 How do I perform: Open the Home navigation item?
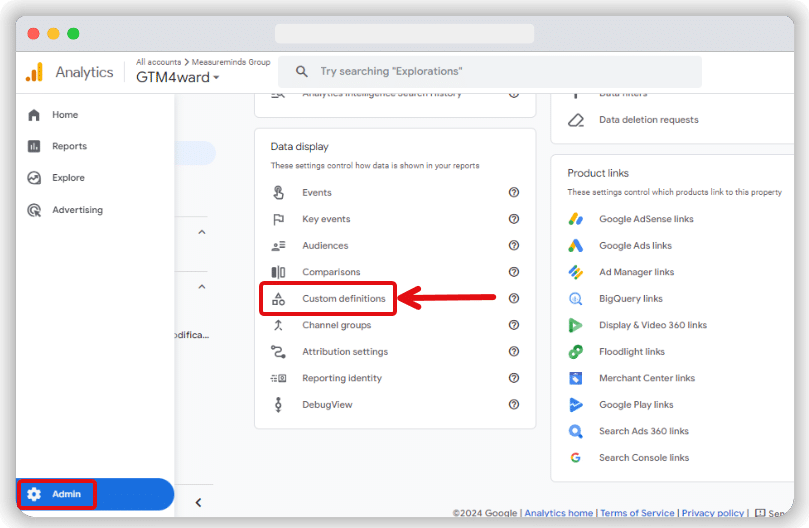[64, 115]
